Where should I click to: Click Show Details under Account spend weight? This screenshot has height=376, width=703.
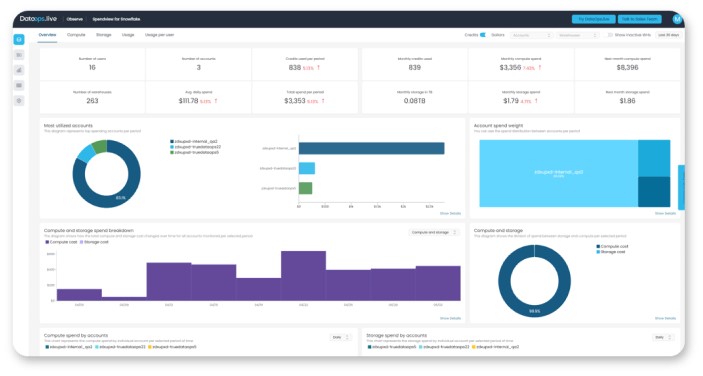pyautogui.click(x=665, y=213)
